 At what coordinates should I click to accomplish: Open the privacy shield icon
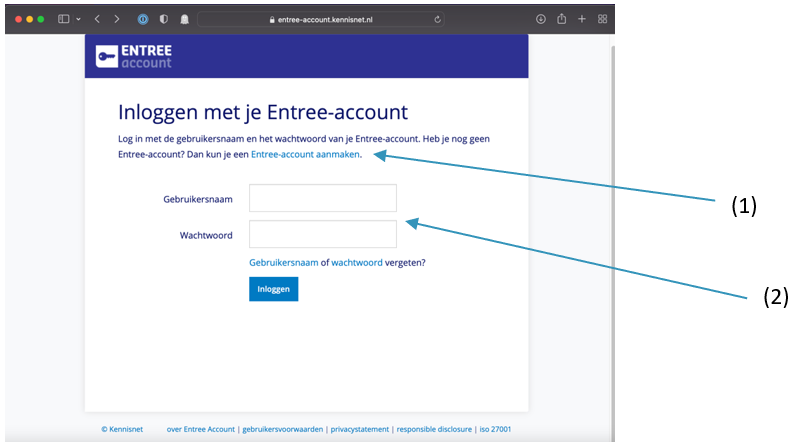[x=164, y=19]
